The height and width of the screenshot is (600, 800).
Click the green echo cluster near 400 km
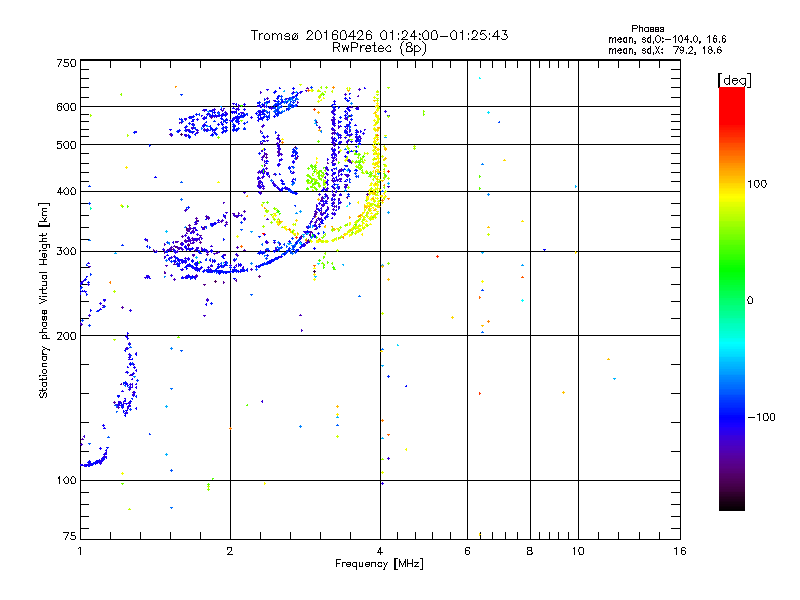(316, 178)
